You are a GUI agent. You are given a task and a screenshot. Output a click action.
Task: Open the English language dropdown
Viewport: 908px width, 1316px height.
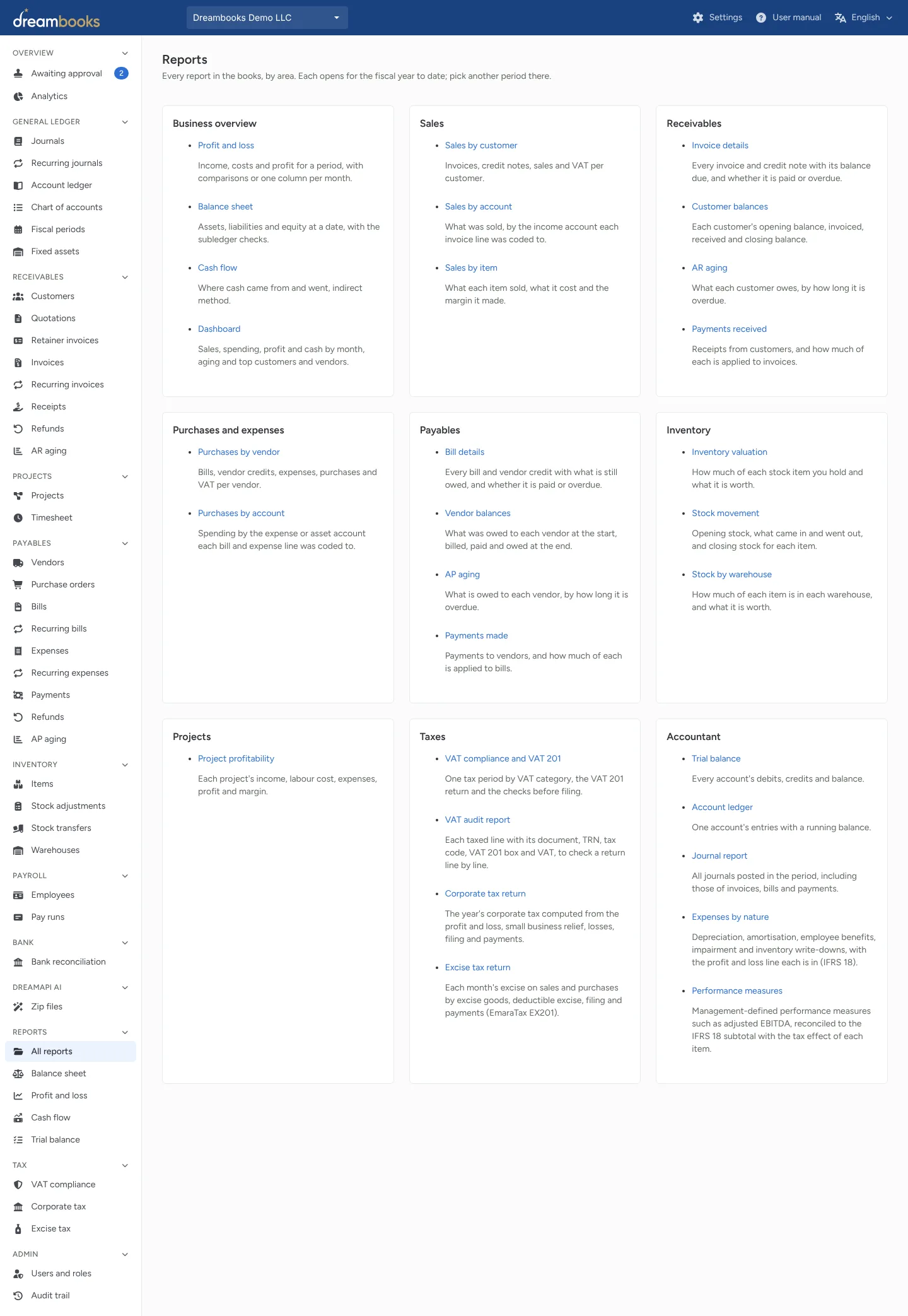click(x=864, y=18)
